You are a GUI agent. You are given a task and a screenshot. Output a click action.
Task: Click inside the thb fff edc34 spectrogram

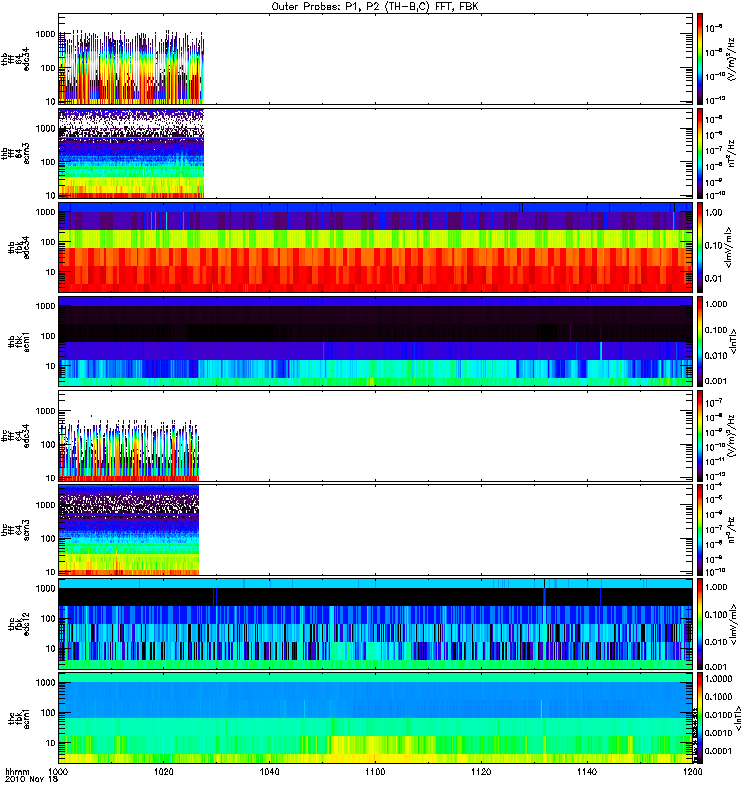pos(376,59)
